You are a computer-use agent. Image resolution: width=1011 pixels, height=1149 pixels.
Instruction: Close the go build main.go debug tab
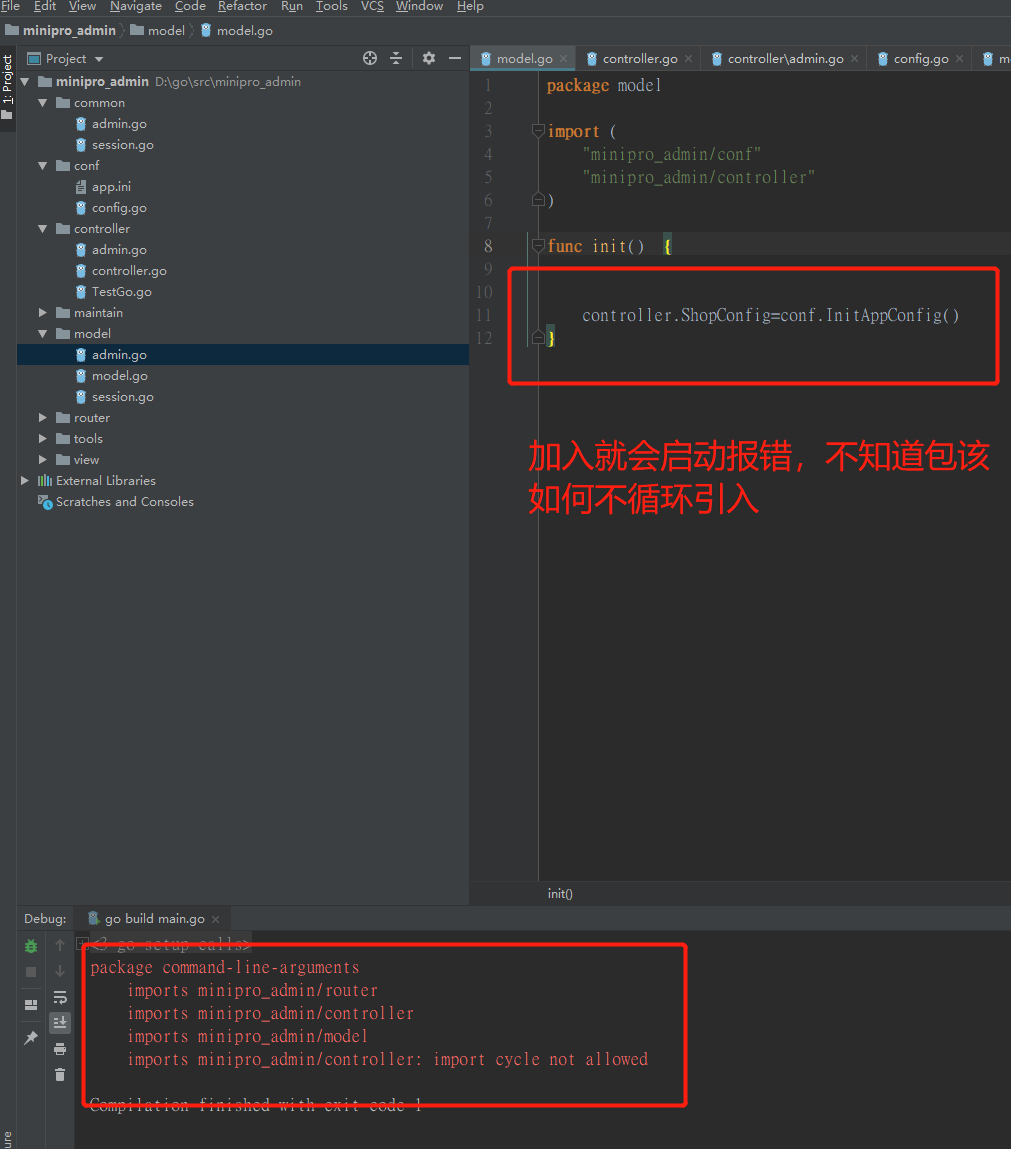[x=215, y=919]
